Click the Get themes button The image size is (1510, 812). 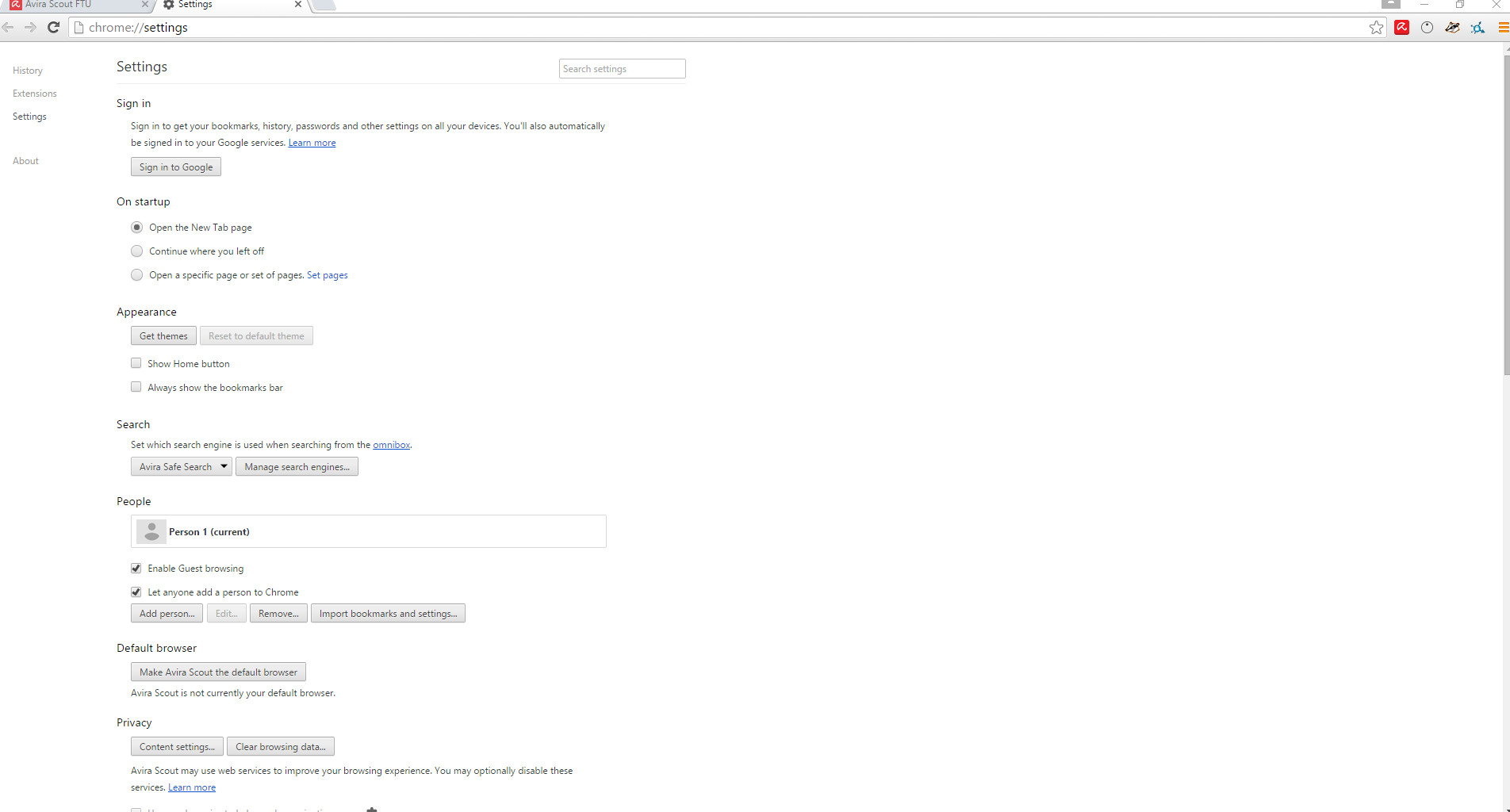163,336
